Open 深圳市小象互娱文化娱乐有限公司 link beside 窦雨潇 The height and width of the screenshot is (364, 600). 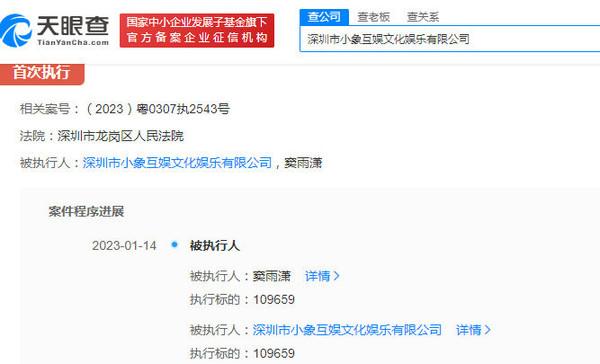[x=177, y=163]
